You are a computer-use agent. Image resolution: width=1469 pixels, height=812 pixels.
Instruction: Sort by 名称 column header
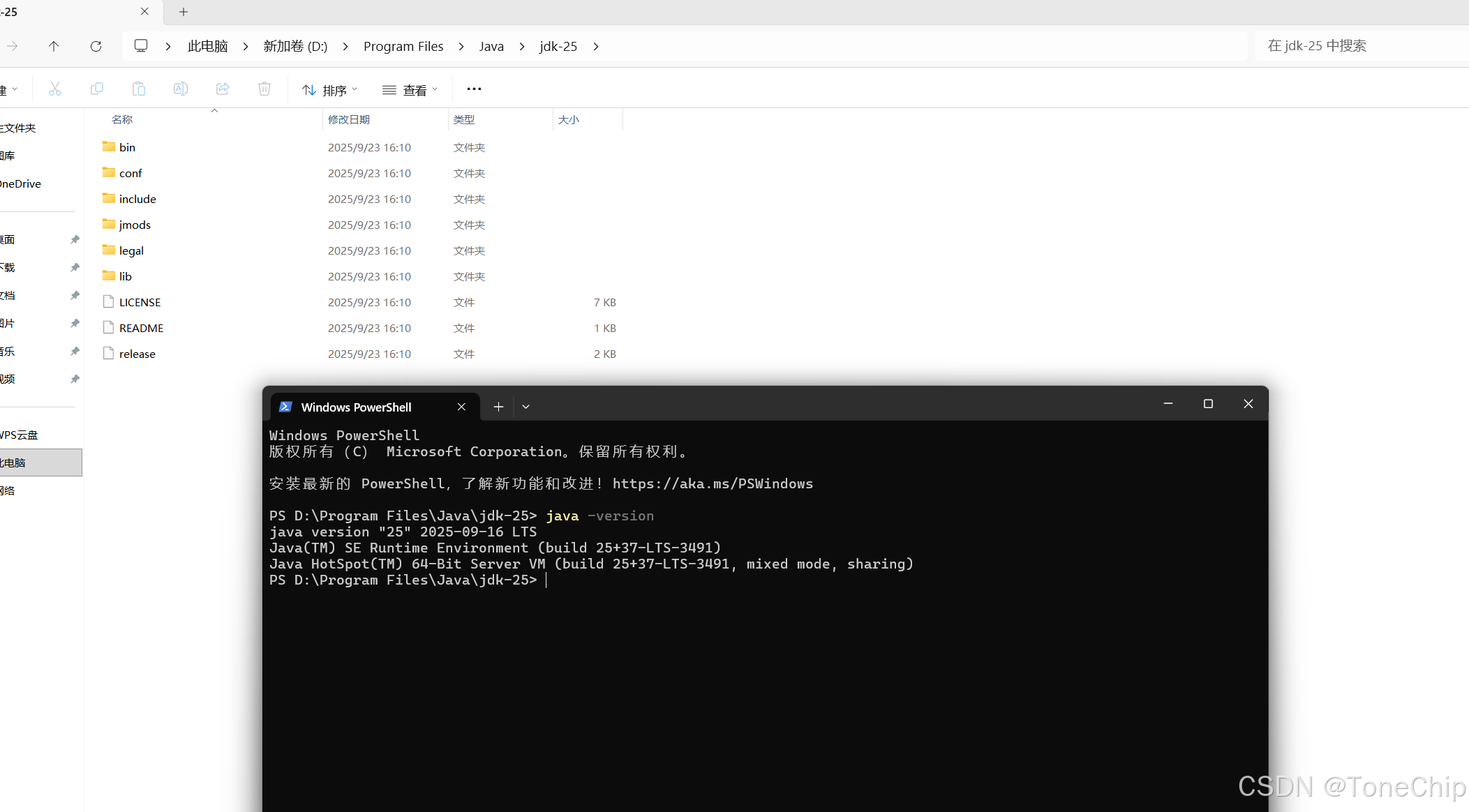pyautogui.click(x=122, y=119)
